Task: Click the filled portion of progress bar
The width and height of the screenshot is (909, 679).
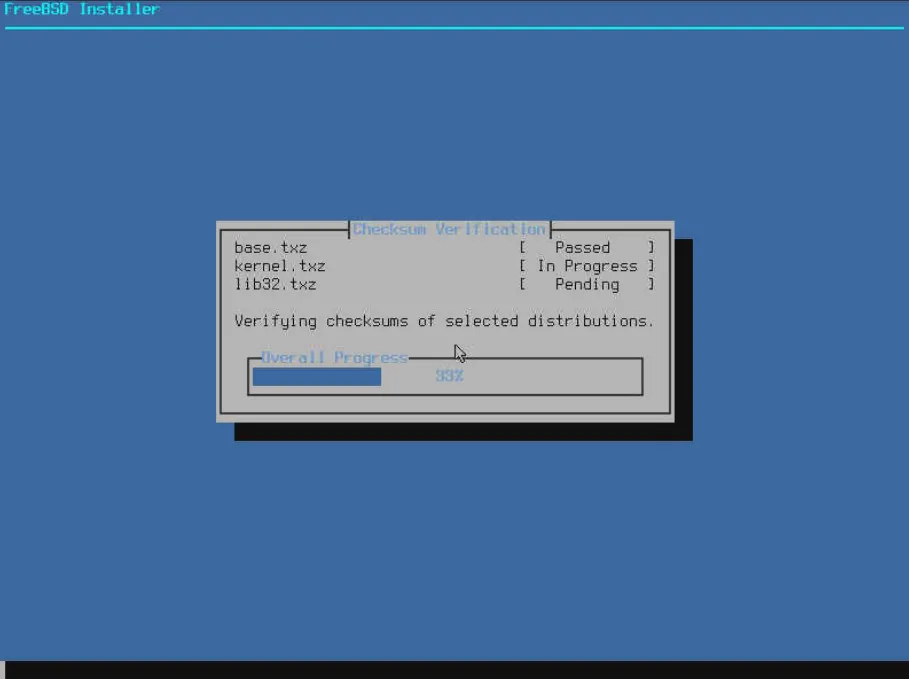Action: [x=316, y=377]
